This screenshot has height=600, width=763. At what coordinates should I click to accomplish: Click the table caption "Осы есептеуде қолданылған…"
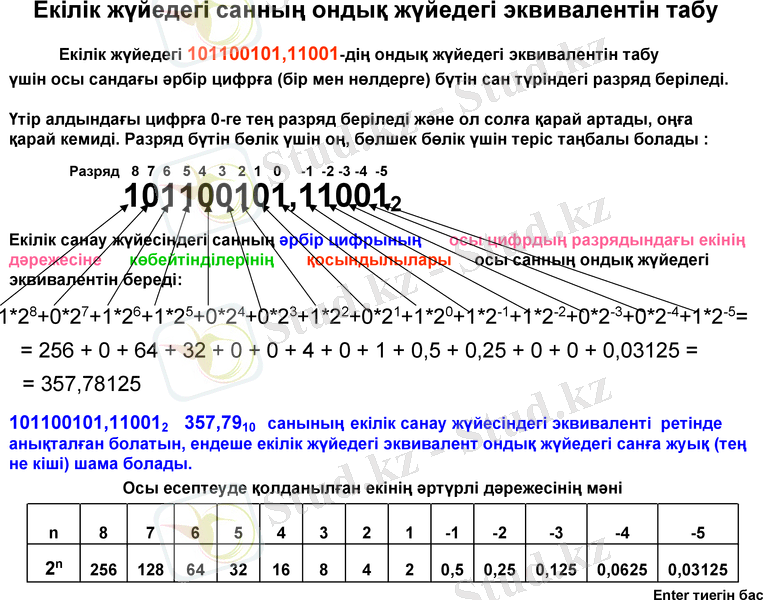coord(372,488)
